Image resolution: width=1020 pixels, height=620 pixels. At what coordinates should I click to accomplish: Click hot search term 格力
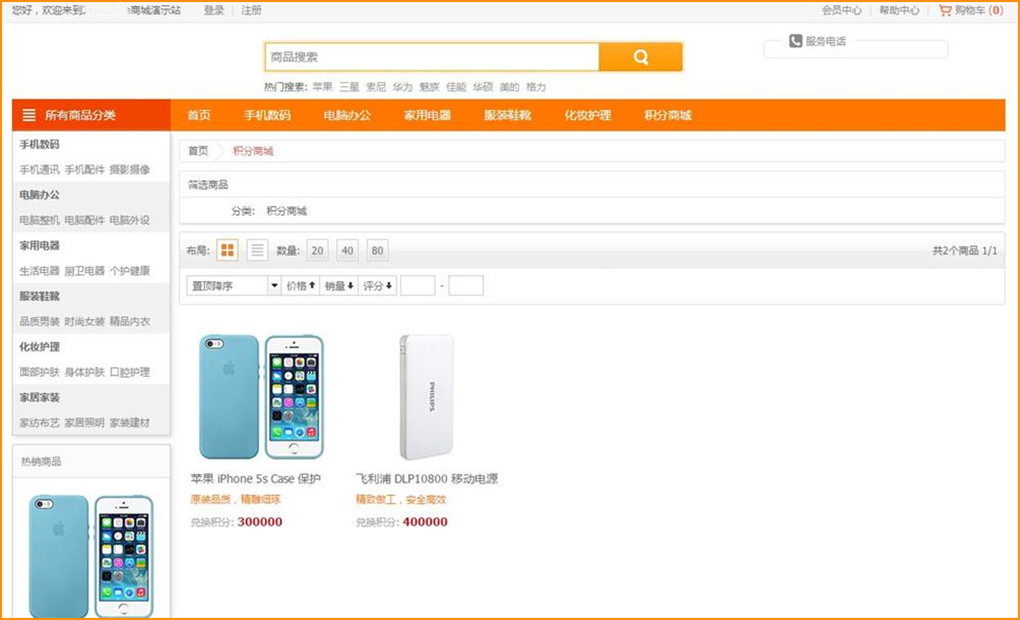(536, 87)
